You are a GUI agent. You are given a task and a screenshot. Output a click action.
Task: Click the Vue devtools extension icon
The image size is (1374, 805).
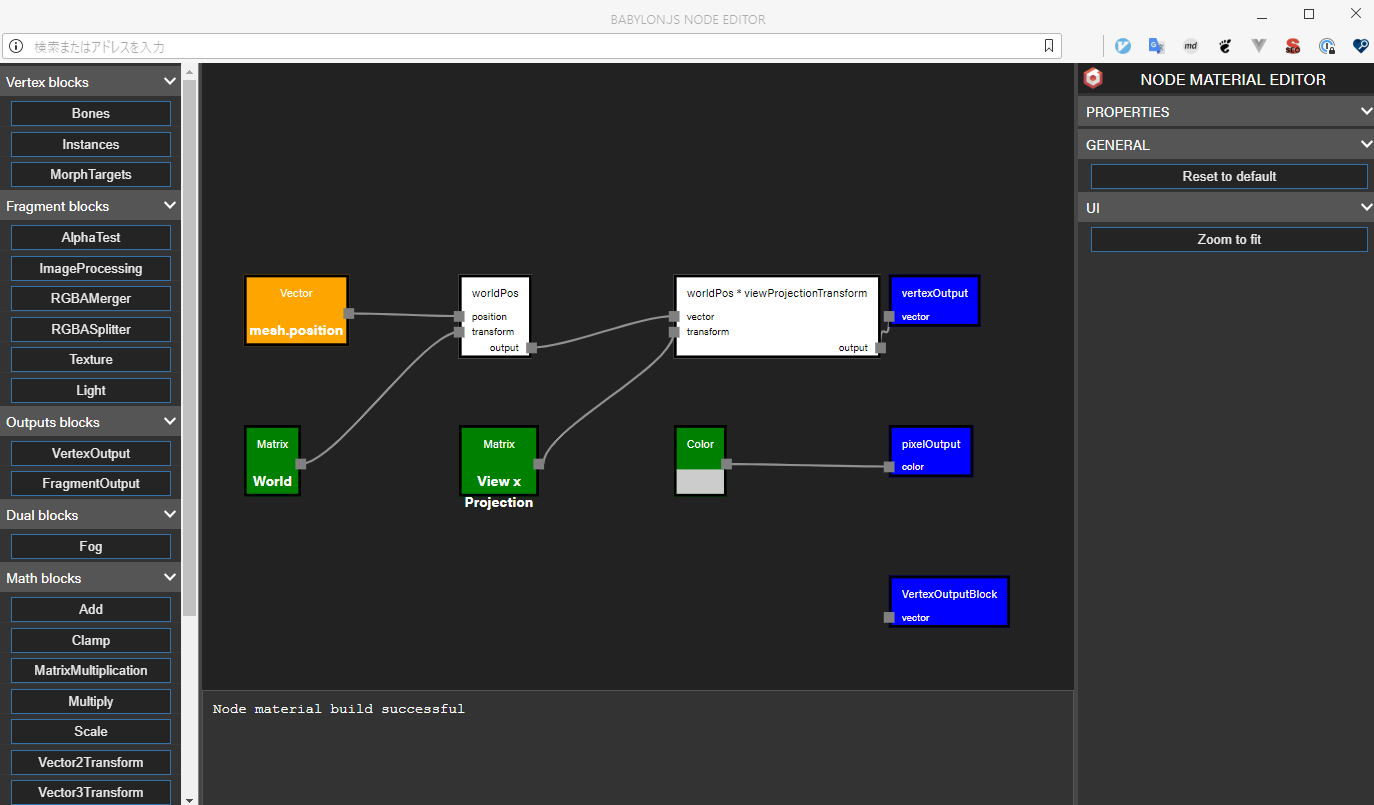coord(1259,46)
